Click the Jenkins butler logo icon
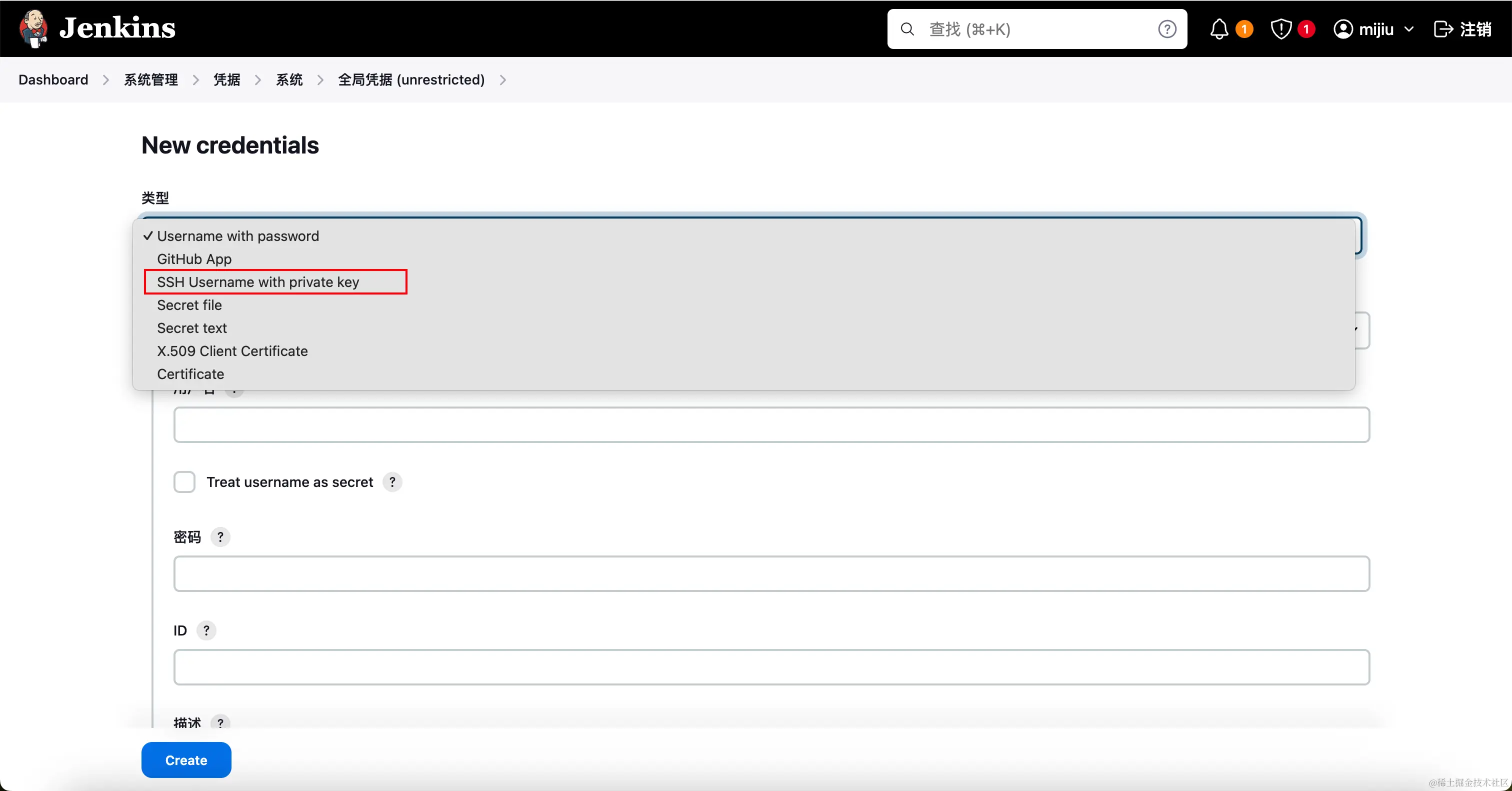Viewport: 1512px width, 791px height. [33, 28]
